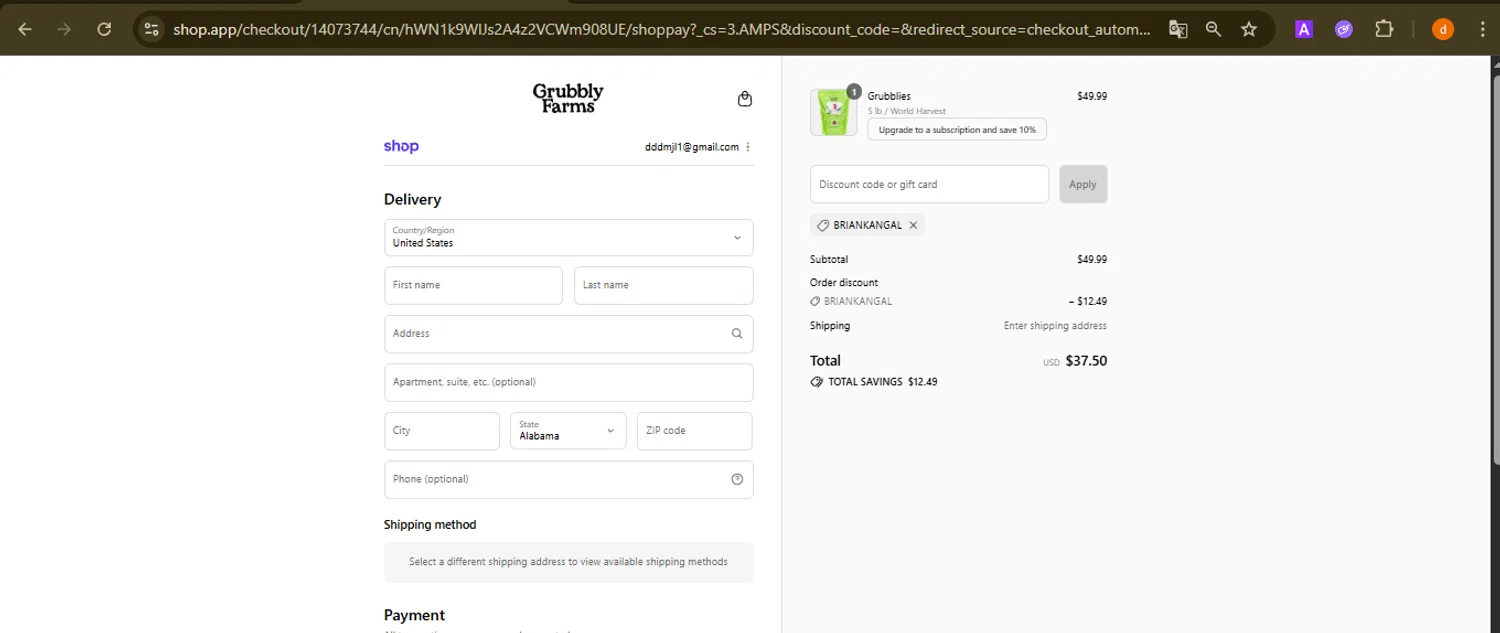Click the browser URL address bar
Image resolution: width=1500 pixels, height=633 pixels.
pos(660,29)
